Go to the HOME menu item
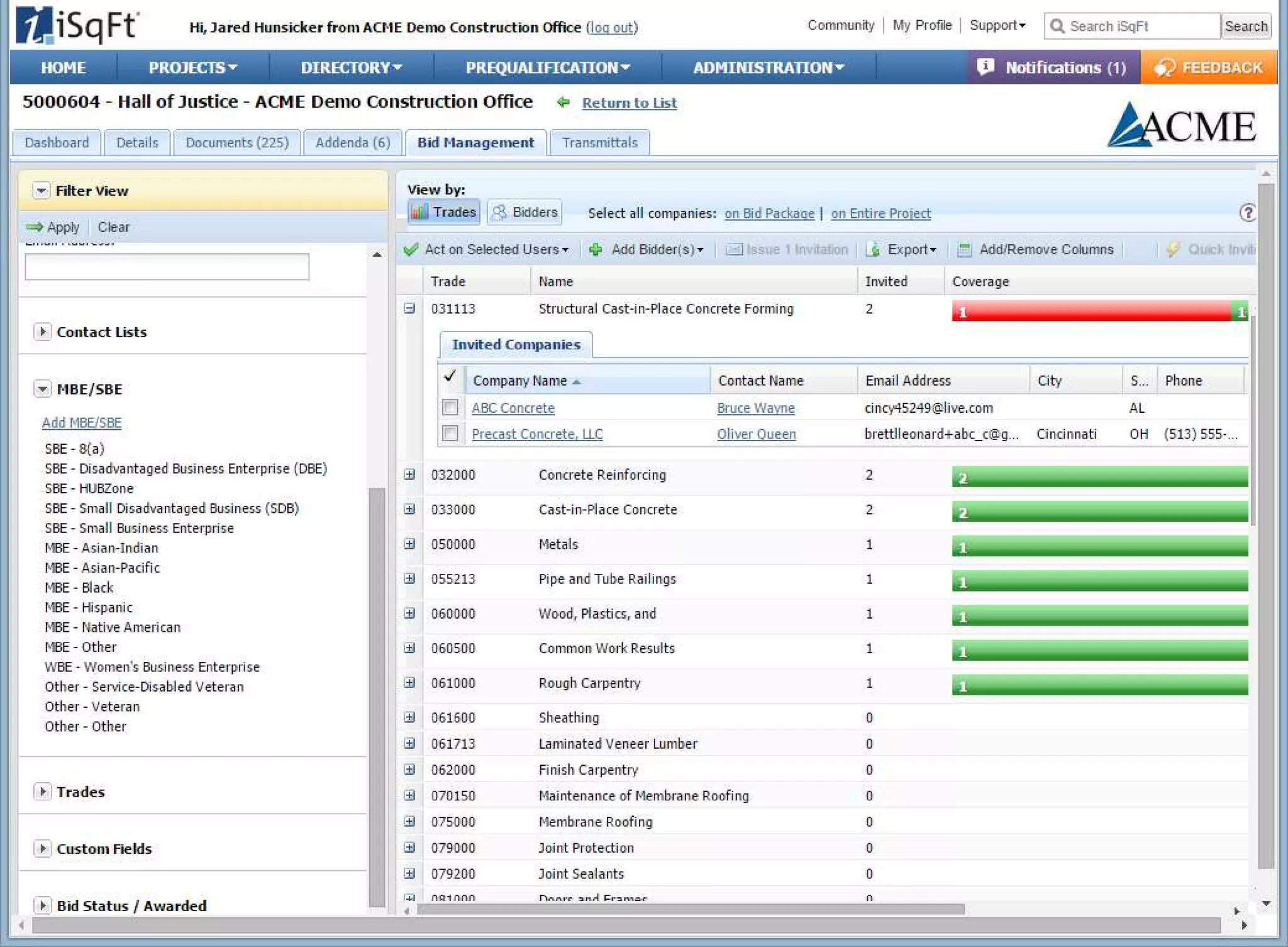Screen dimensions: 1288x947 [x=64, y=67]
